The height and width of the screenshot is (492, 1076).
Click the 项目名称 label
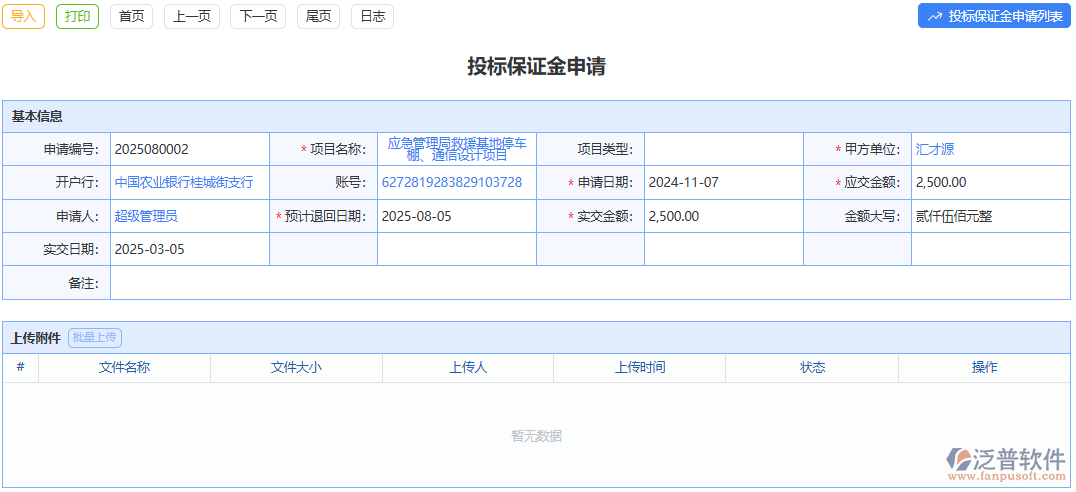point(338,149)
